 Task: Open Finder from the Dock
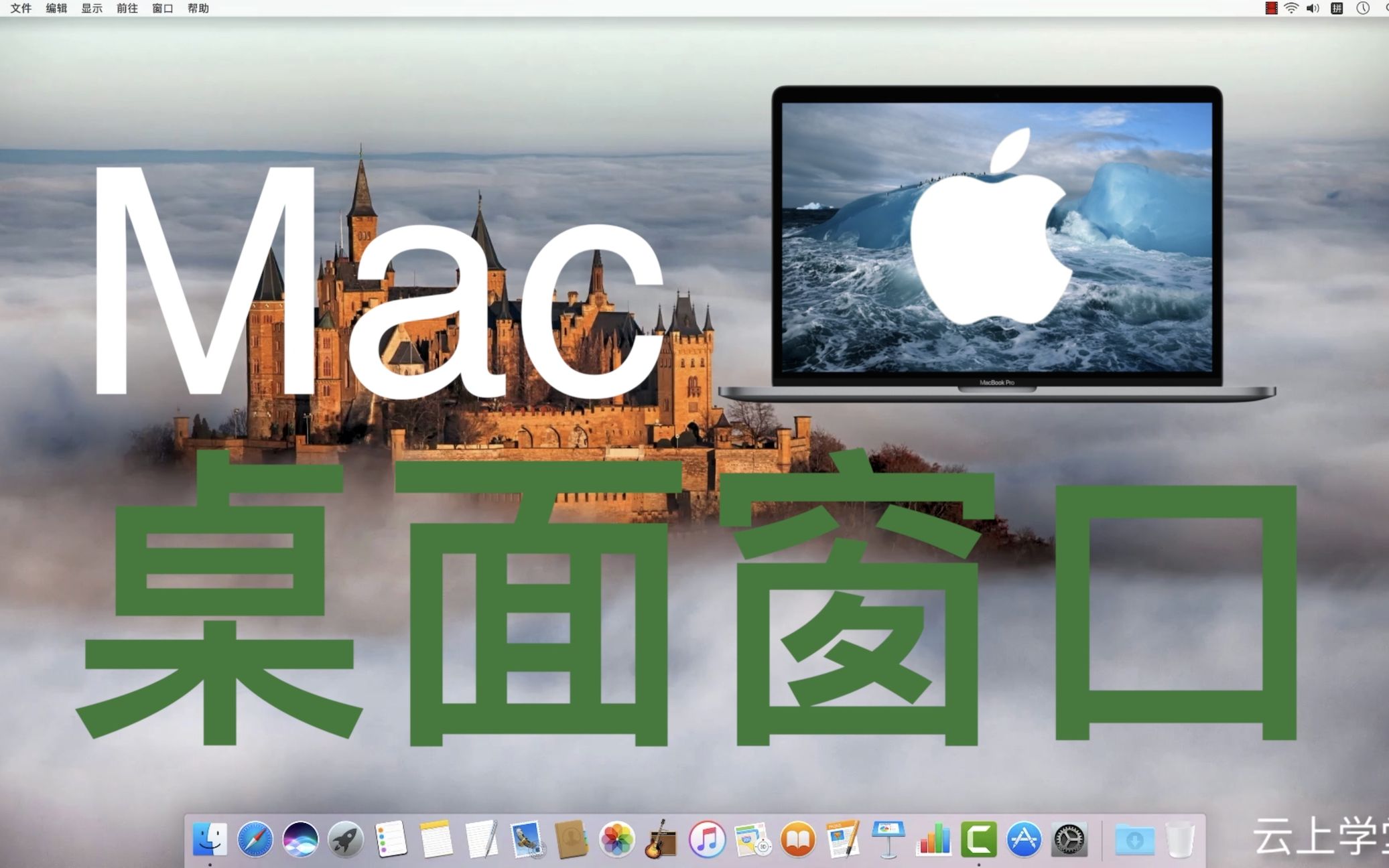[x=210, y=840]
